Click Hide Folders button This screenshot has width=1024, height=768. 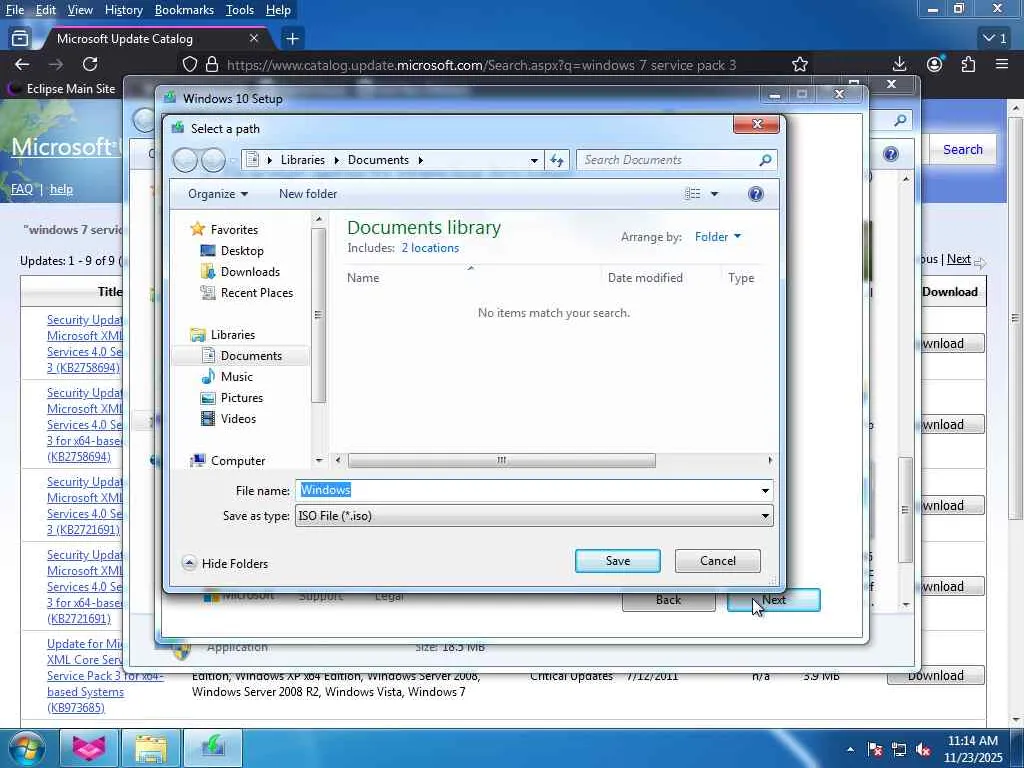click(225, 563)
